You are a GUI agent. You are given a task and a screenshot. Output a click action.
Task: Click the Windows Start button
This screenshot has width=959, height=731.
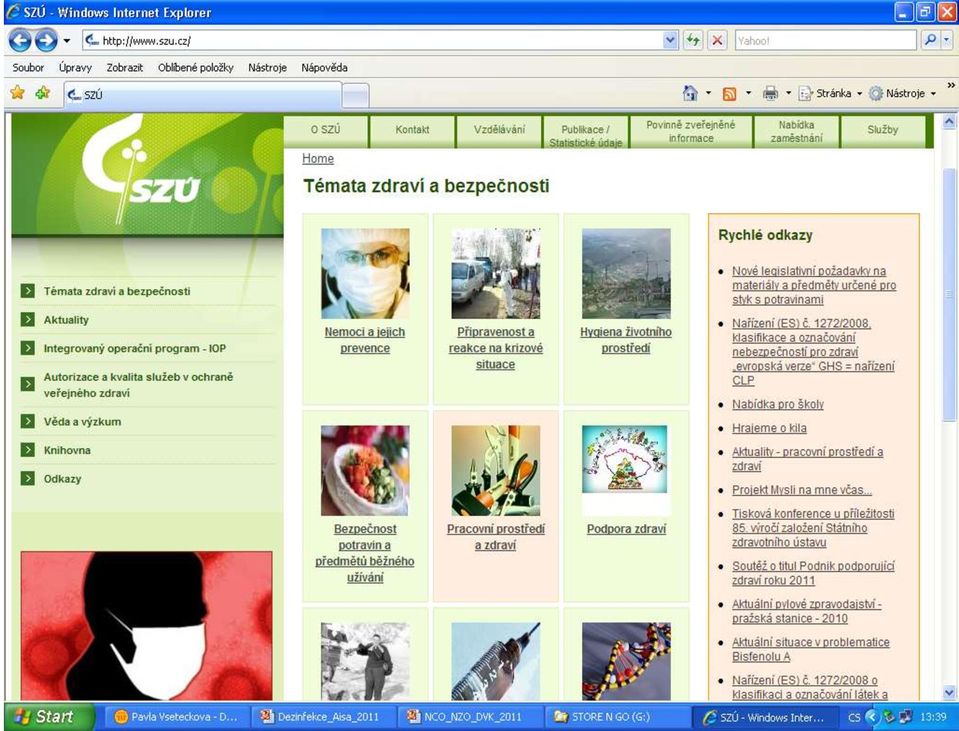[x=50, y=716]
